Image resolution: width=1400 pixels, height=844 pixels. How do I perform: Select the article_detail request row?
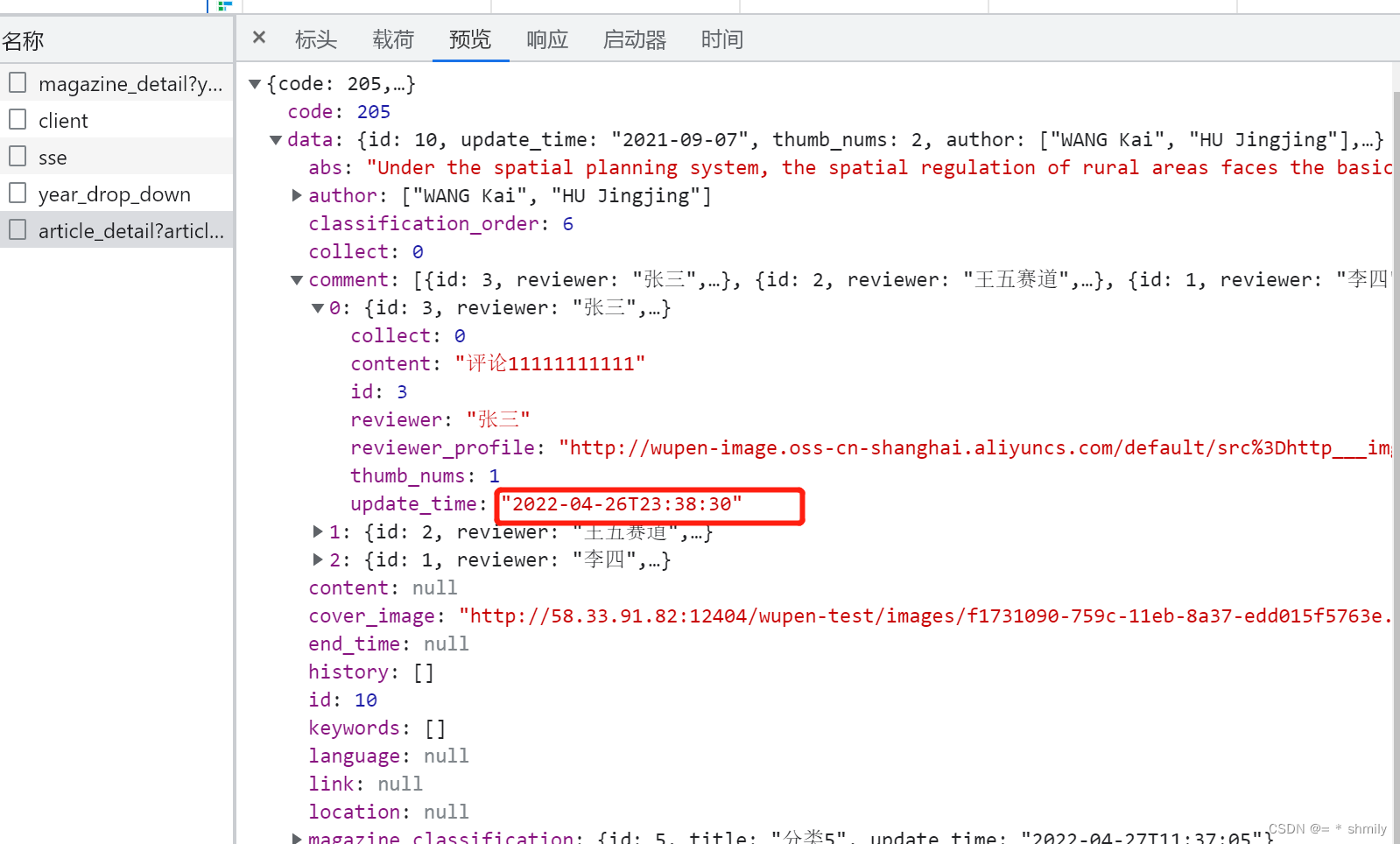tap(116, 230)
